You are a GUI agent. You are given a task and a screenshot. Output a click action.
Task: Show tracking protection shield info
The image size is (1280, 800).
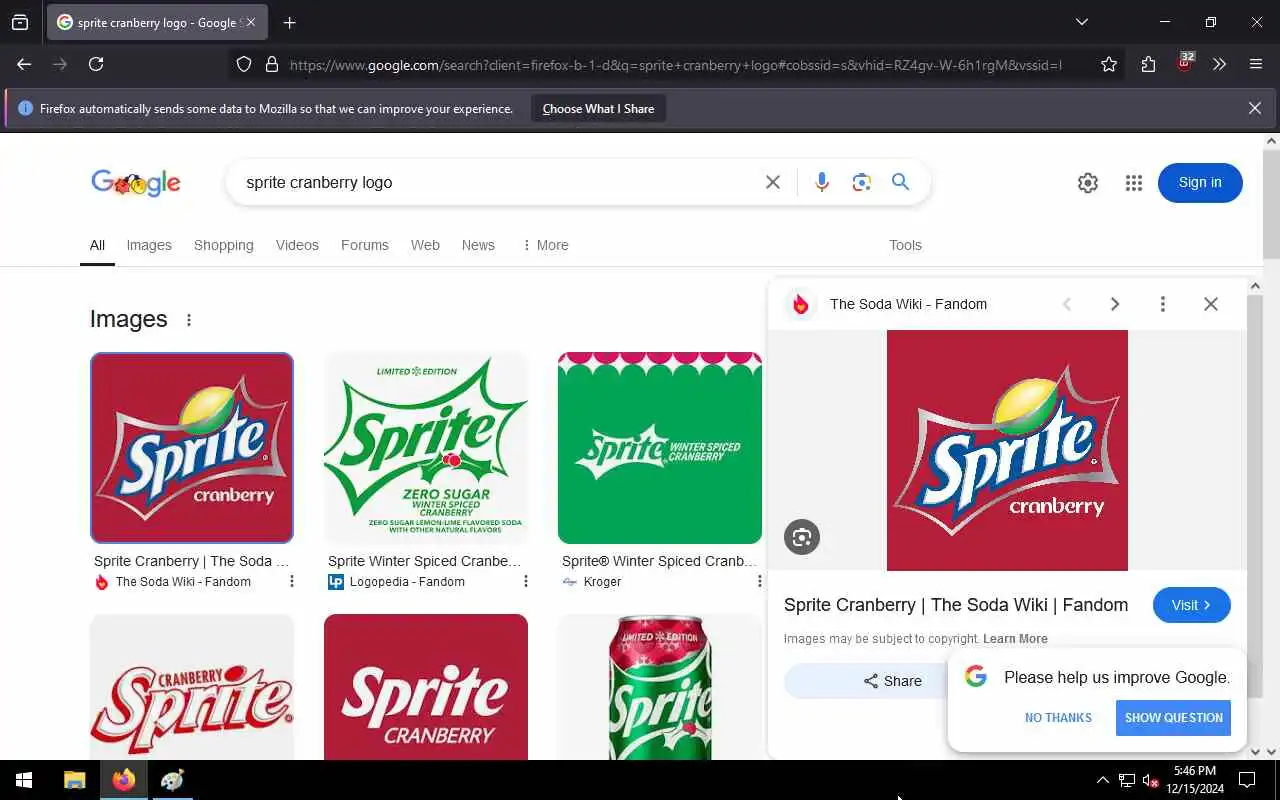(x=244, y=64)
